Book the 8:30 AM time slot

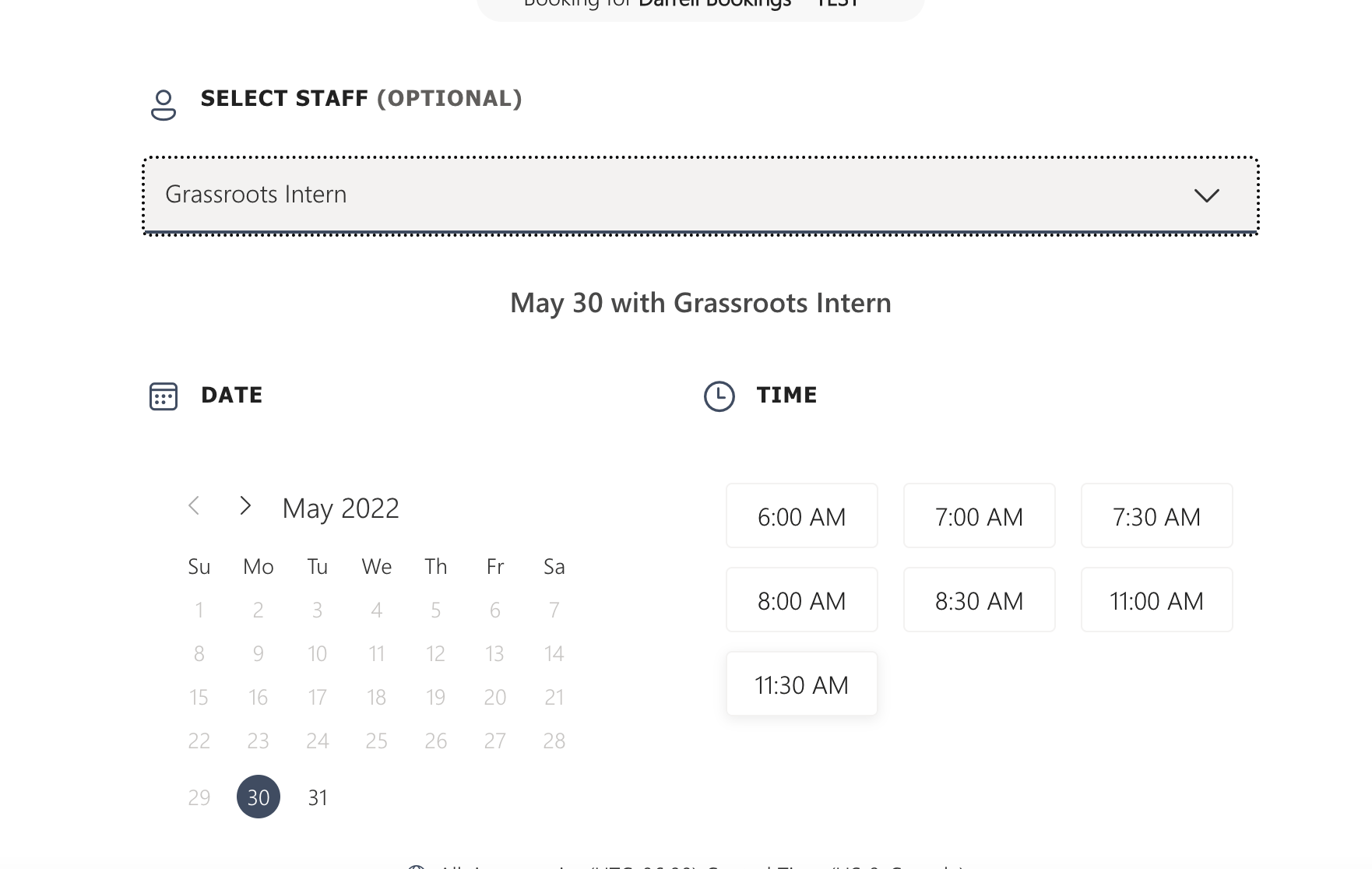pos(979,600)
